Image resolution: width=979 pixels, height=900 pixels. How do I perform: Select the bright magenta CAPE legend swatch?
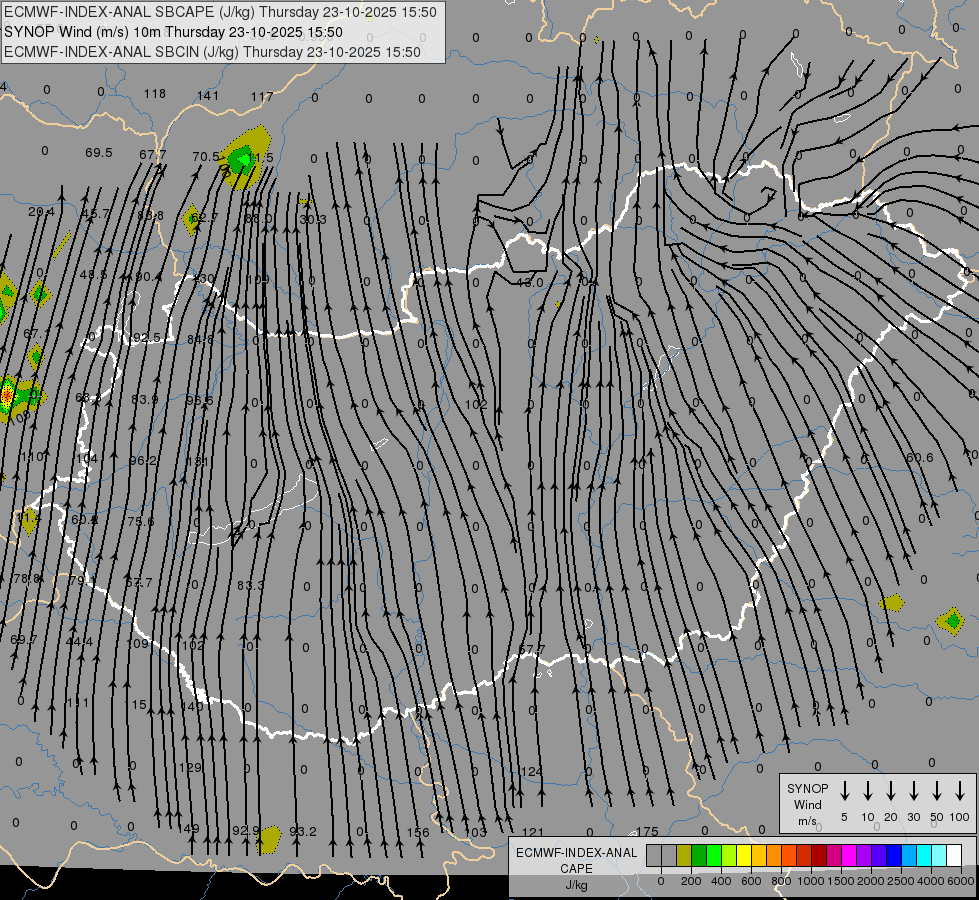[x=849, y=855]
